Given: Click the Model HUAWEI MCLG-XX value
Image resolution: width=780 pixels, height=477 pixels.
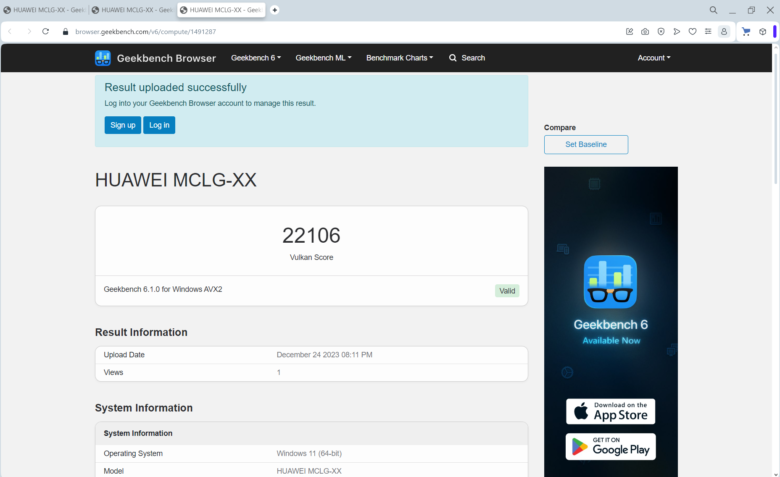Looking at the screenshot, I should pyautogui.click(x=309, y=471).
